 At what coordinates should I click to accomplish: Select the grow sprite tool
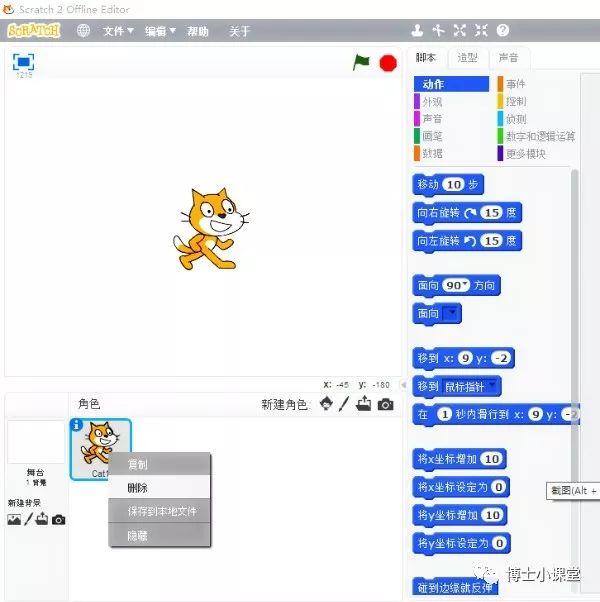[x=460, y=30]
